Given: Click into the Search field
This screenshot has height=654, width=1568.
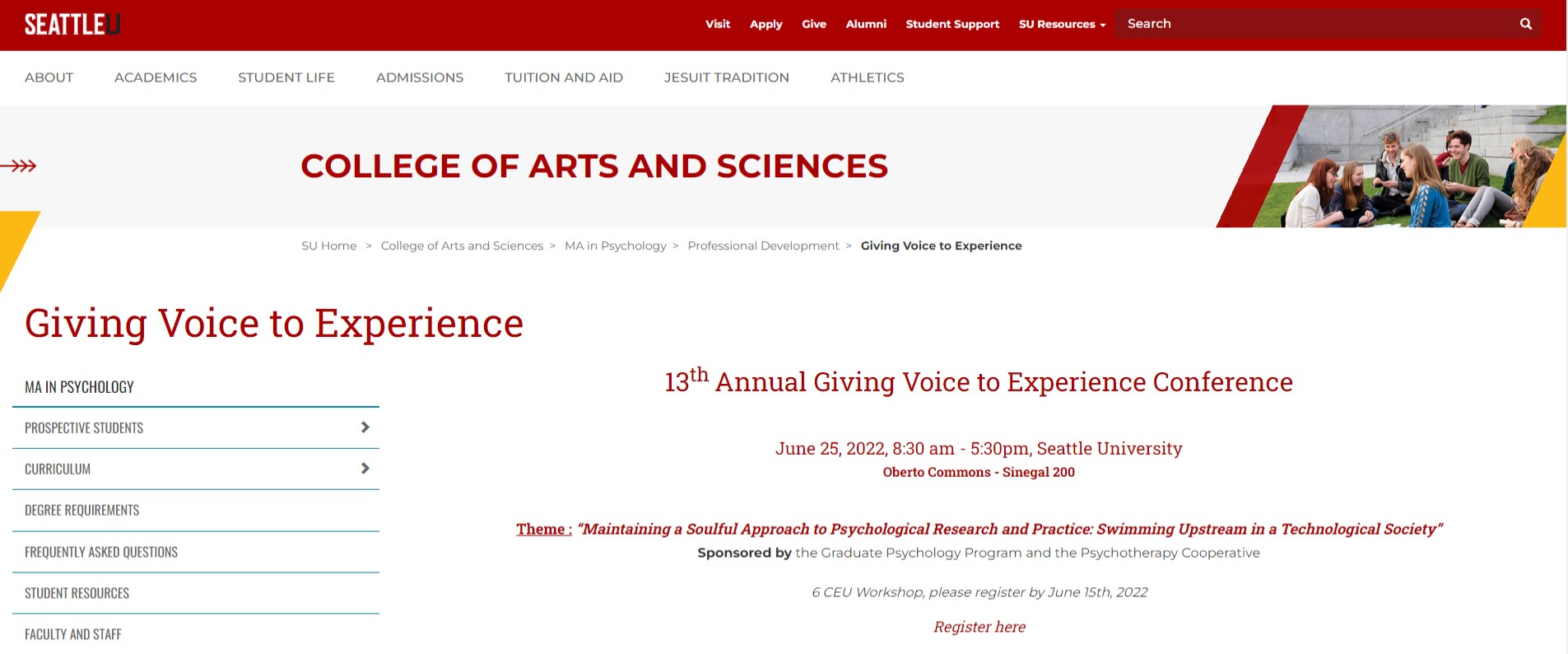Looking at the screenshot, I should coord(1317,24).
